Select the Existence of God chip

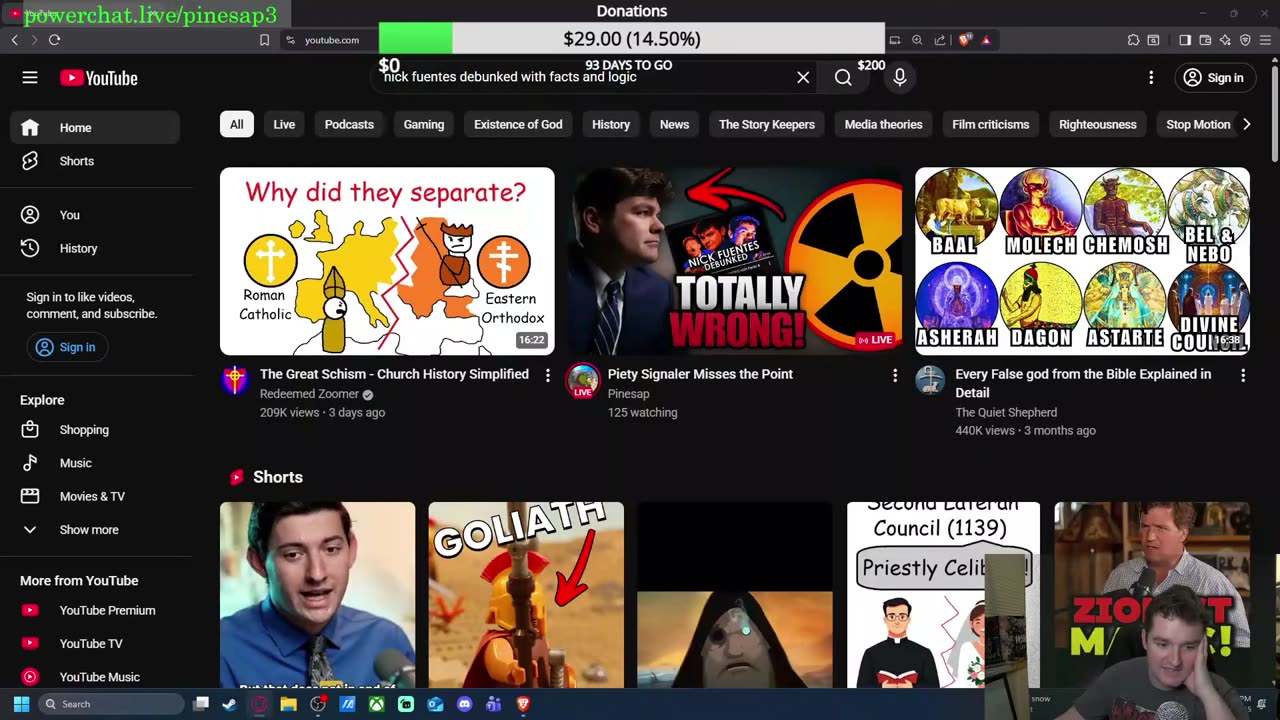click(x=518, y=124)
